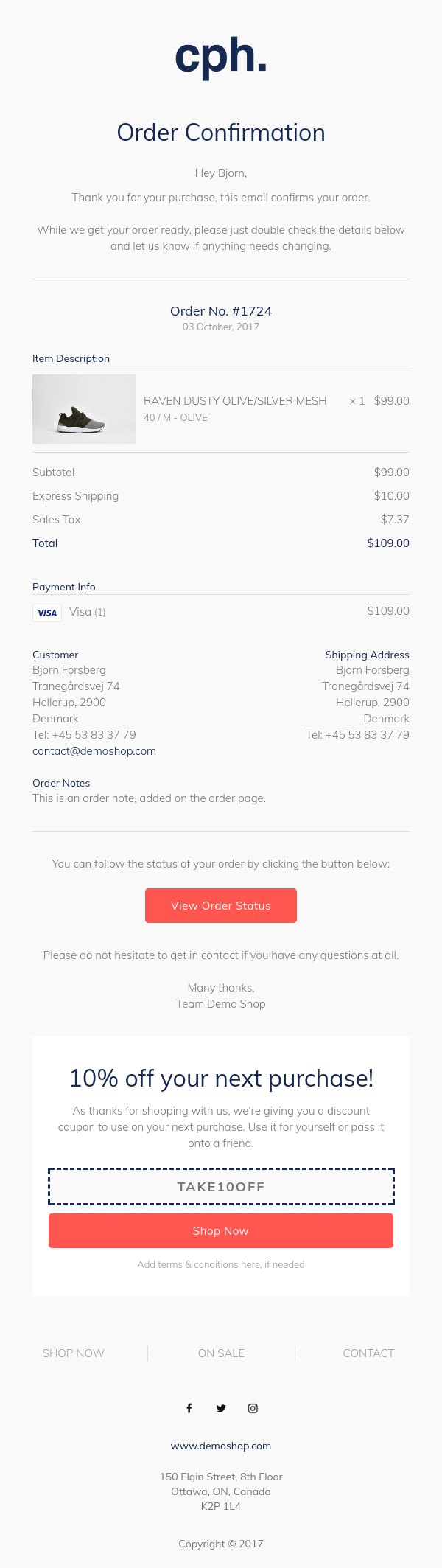This screenshot has width=442, height=1568.
Task: Open the Twitter social icon
Action: pyautogui.click(x=221, y=1408)
